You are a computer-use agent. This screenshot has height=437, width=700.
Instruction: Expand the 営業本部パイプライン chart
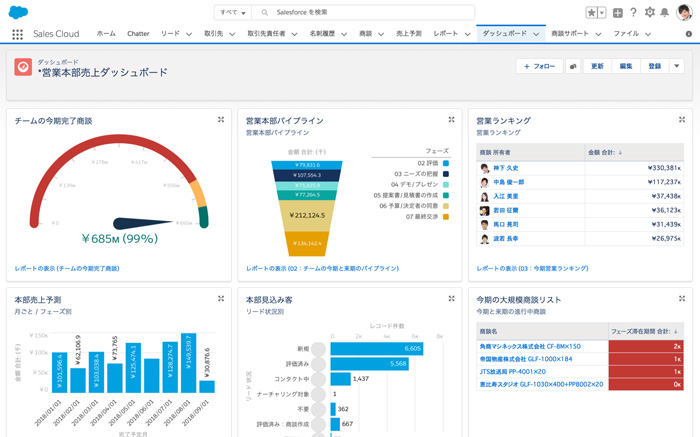point(451,120)
